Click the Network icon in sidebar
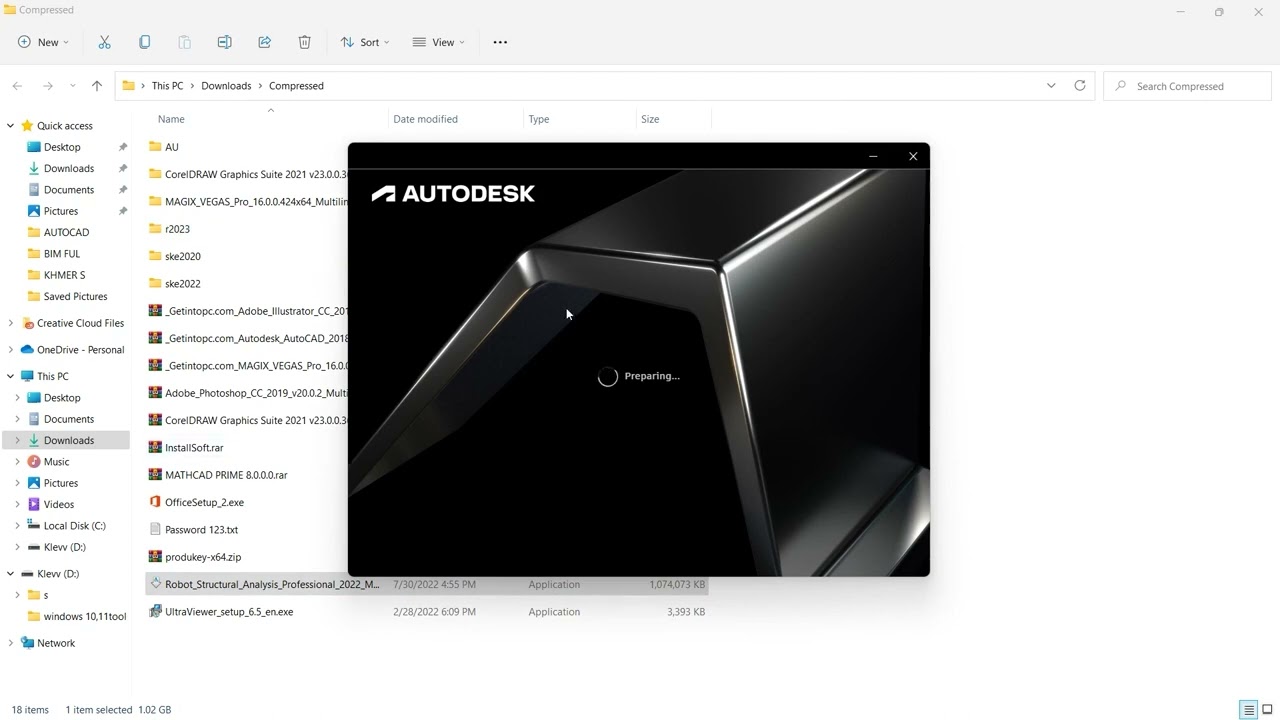This screenshot has width=1280, height=720. pos(28,643)
